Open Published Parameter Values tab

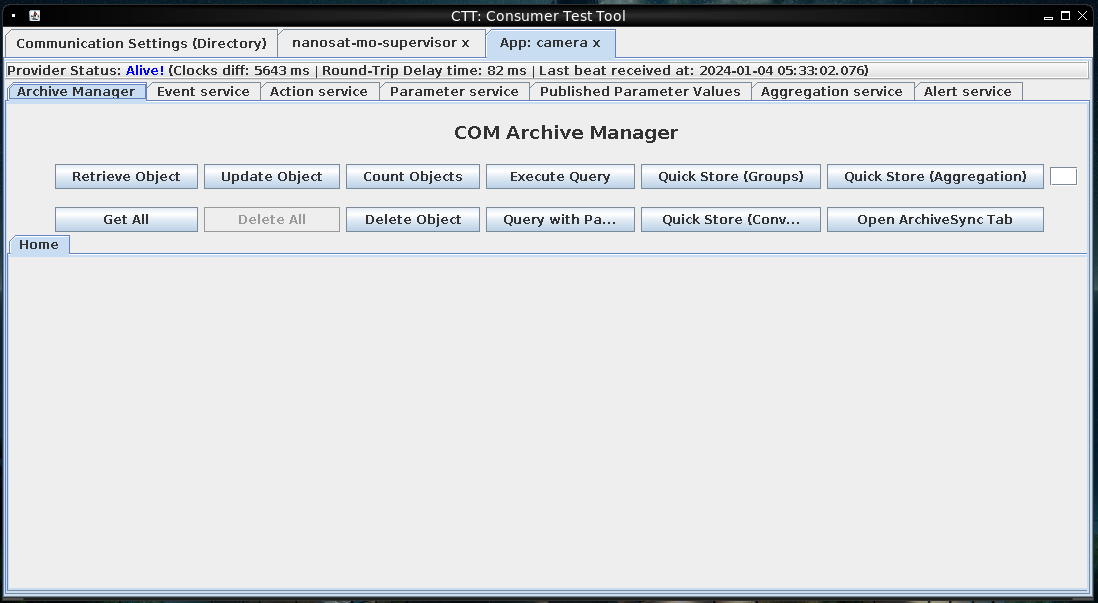tap(640, 91)
